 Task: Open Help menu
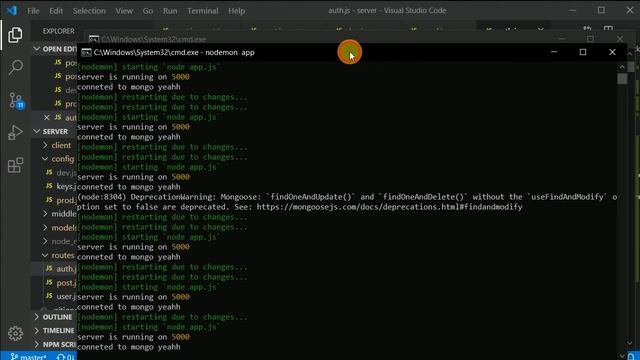tap(236, 11)
